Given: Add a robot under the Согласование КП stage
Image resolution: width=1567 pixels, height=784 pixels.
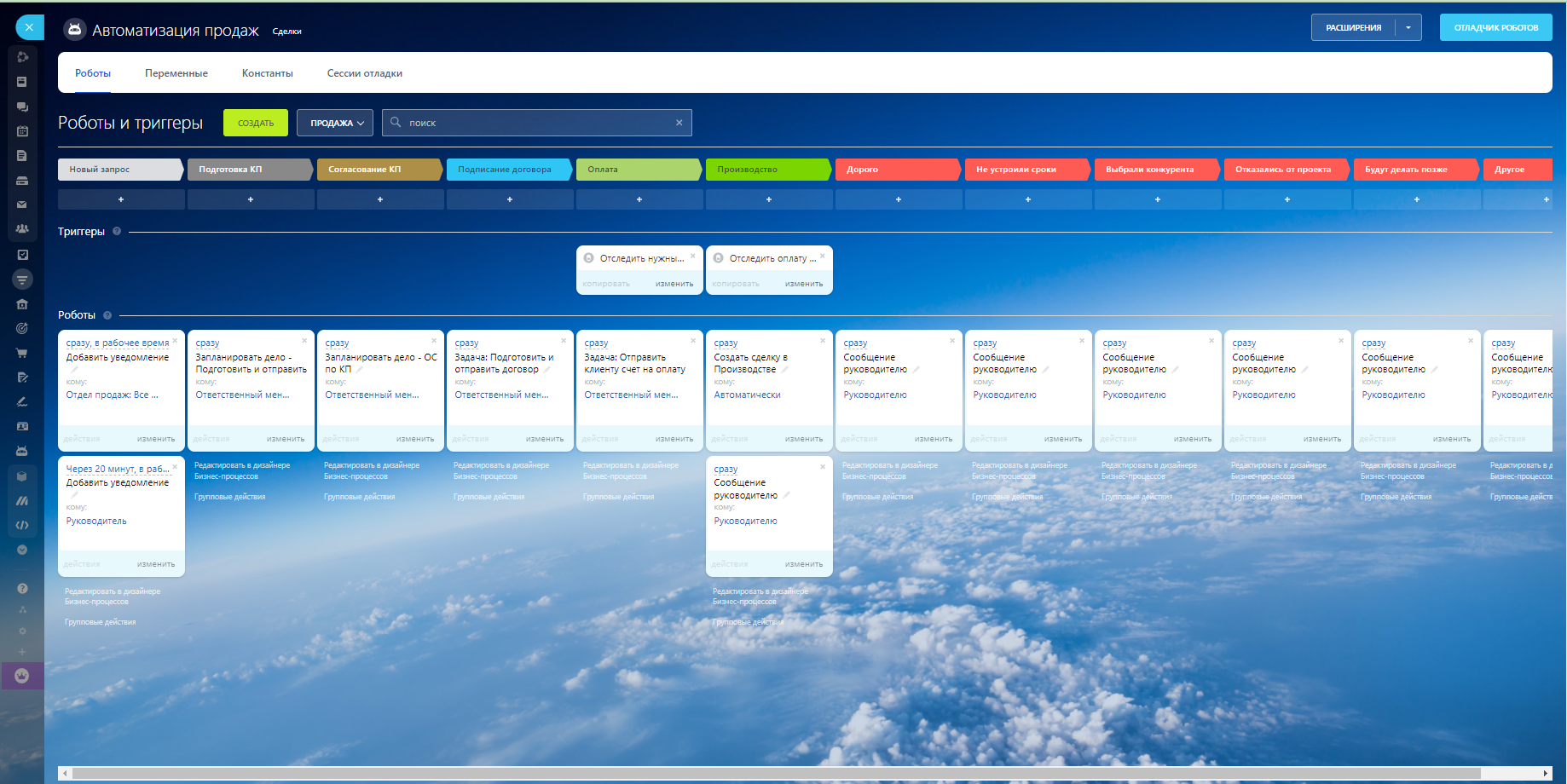Looking at the screenshot, I should (380, 199).
